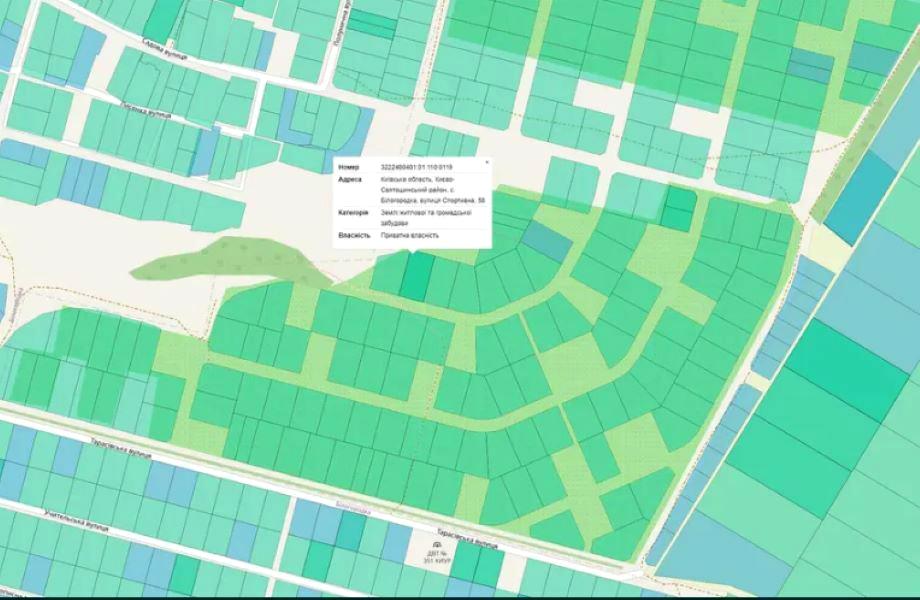
Task: Select the dark green parcel above Садова вулиця
Action: (x=161, y=19)
